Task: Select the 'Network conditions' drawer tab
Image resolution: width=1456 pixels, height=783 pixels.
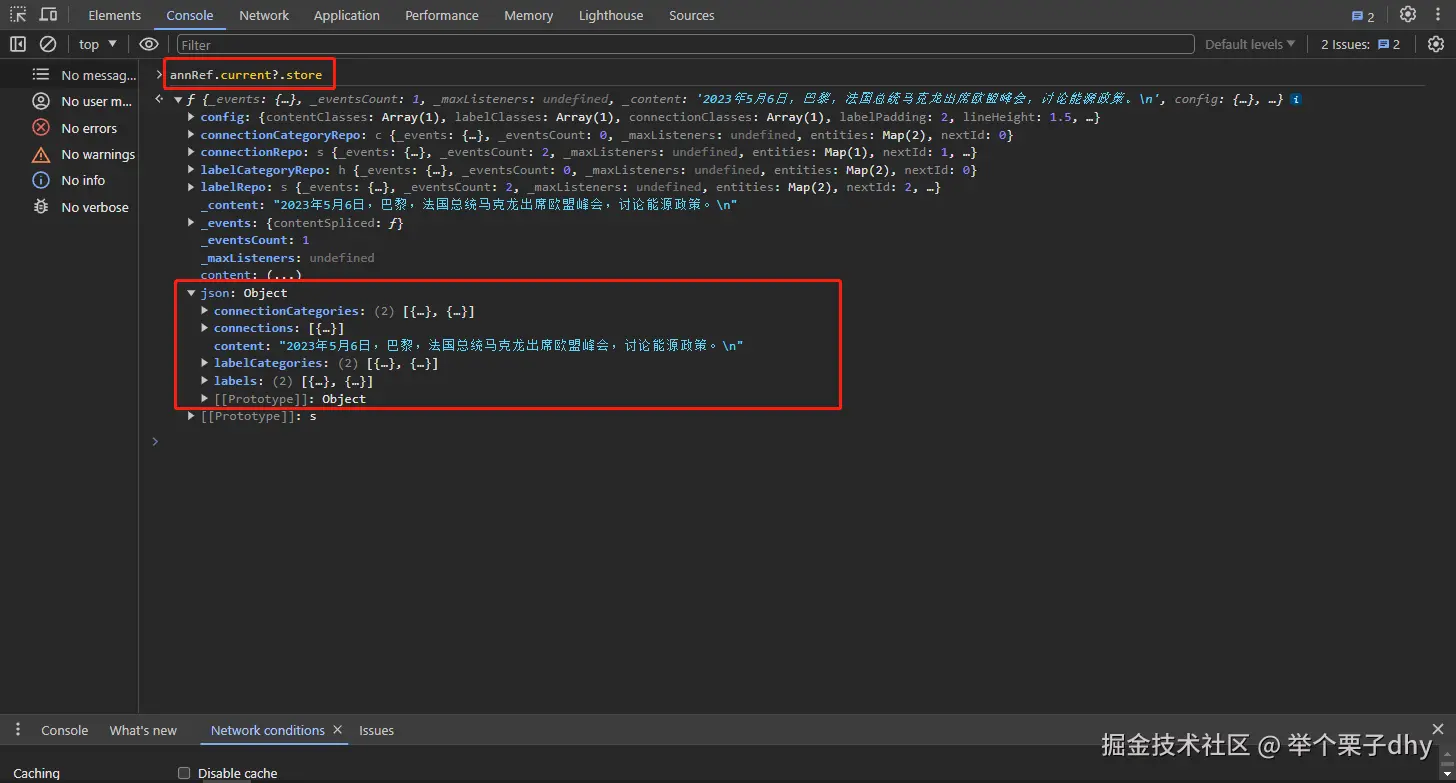Action: pos(268,730)
